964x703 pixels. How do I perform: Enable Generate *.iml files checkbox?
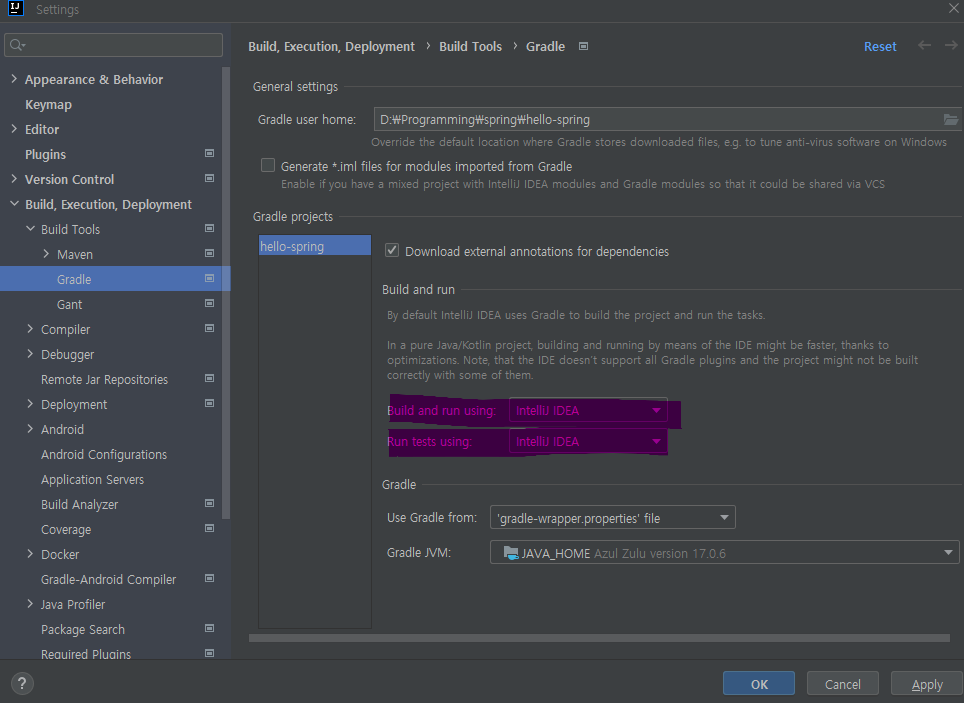click(x=267, y=165)
